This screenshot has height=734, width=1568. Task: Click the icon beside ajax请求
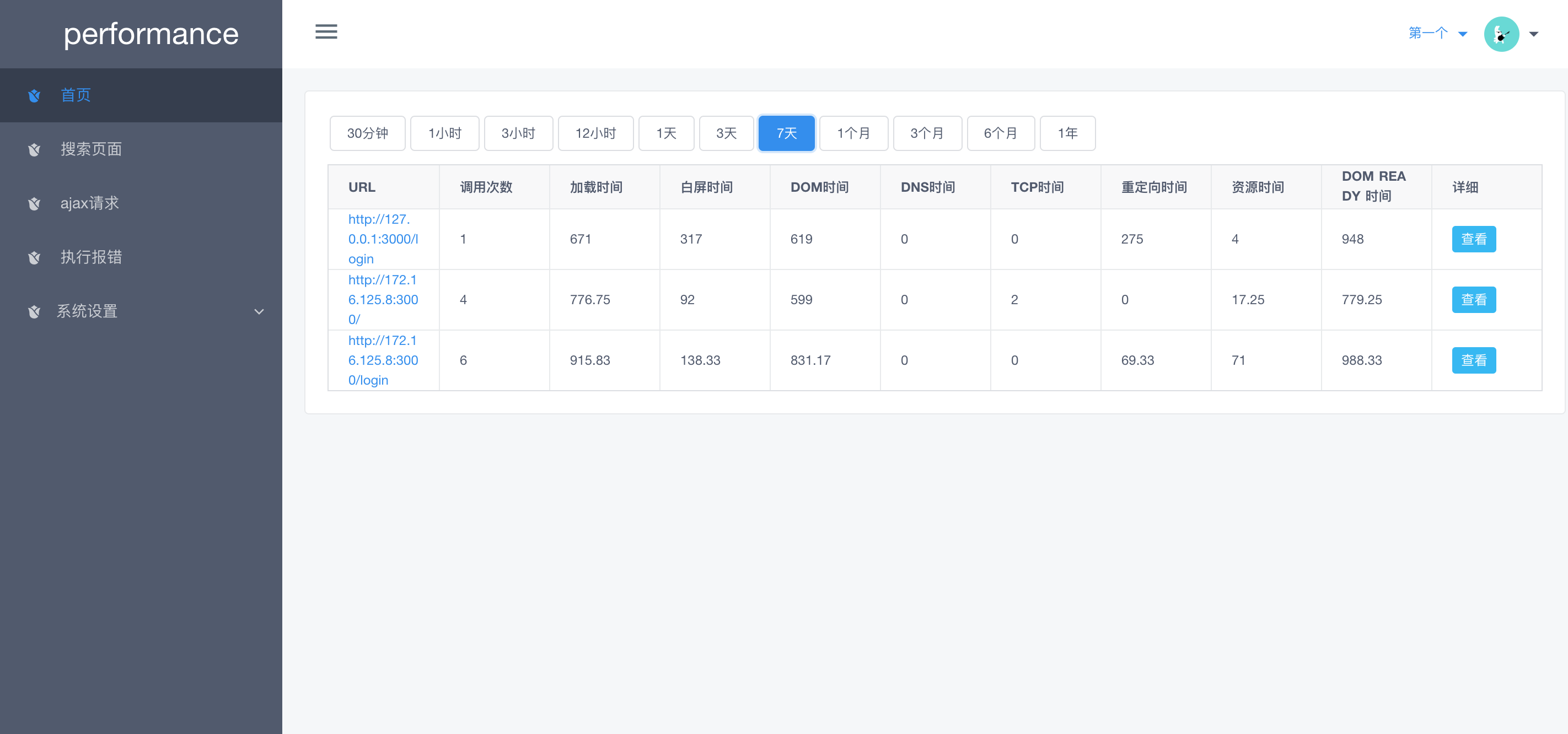34,204
